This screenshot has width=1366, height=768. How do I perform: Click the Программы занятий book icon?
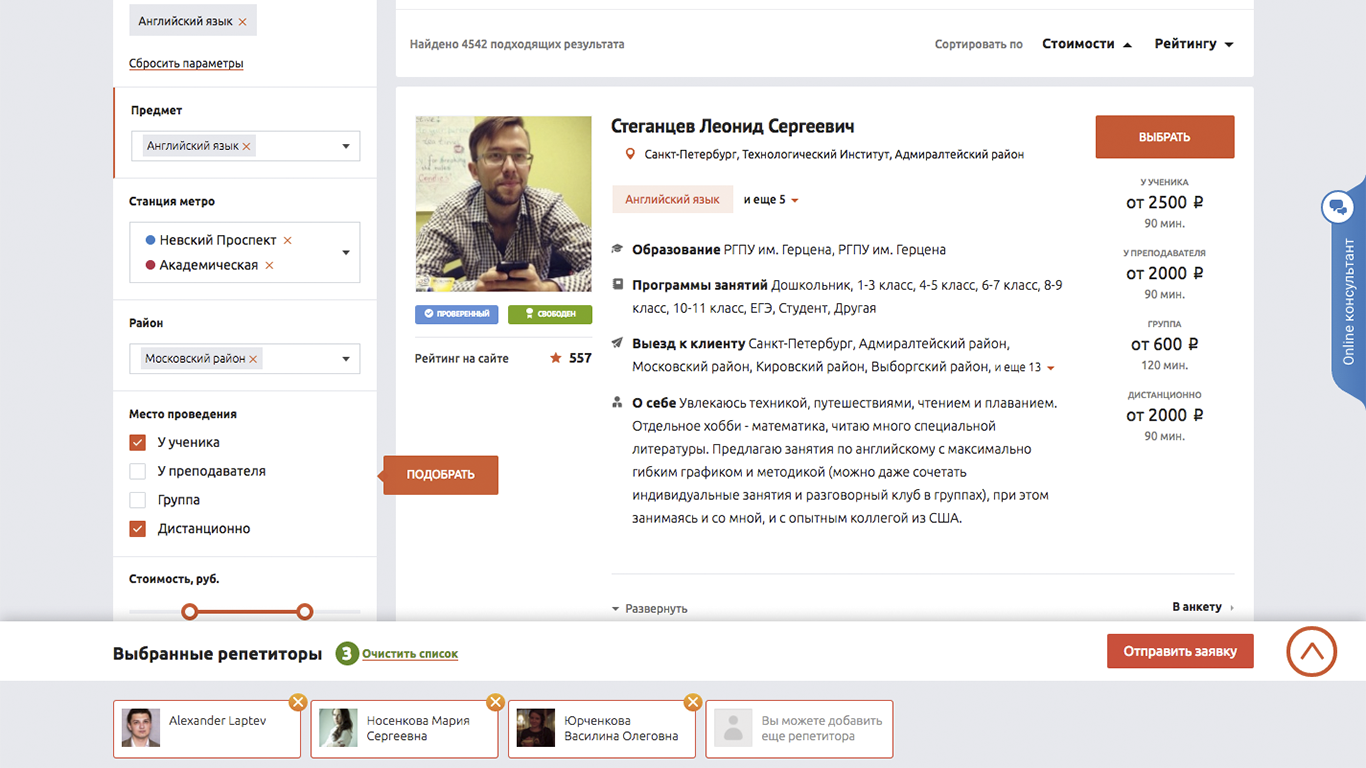point(618,284)
